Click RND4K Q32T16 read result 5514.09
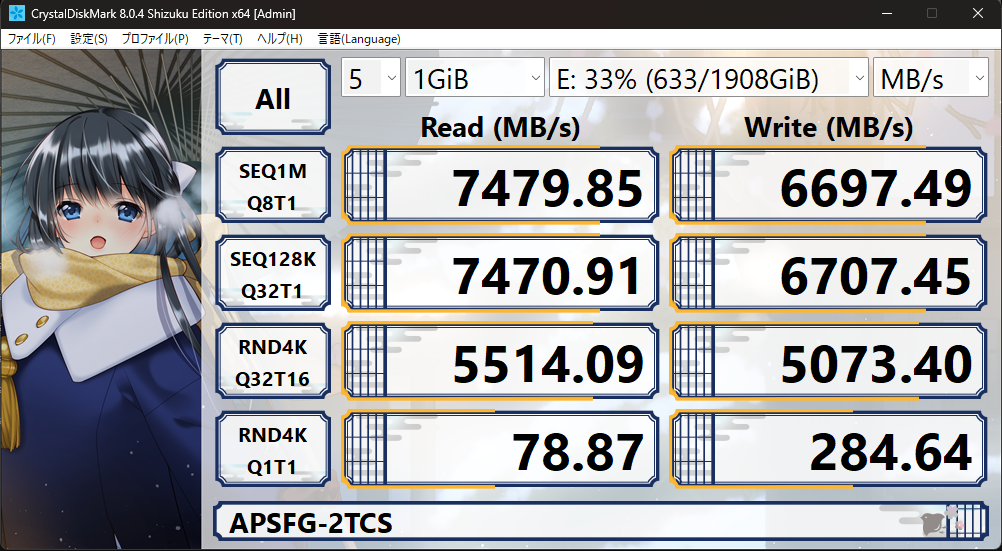The height and width of the screenshot is (551, 1002). 500,362
